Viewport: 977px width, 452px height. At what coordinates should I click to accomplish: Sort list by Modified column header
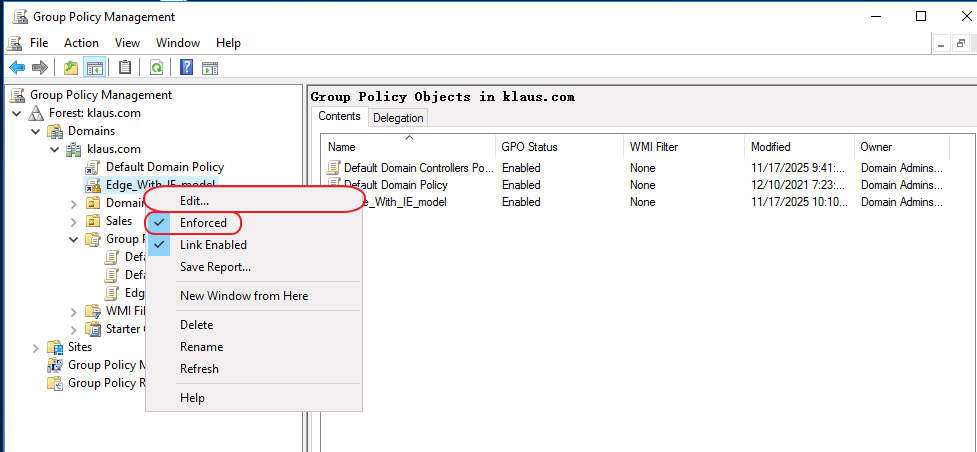tap(770, 147)
